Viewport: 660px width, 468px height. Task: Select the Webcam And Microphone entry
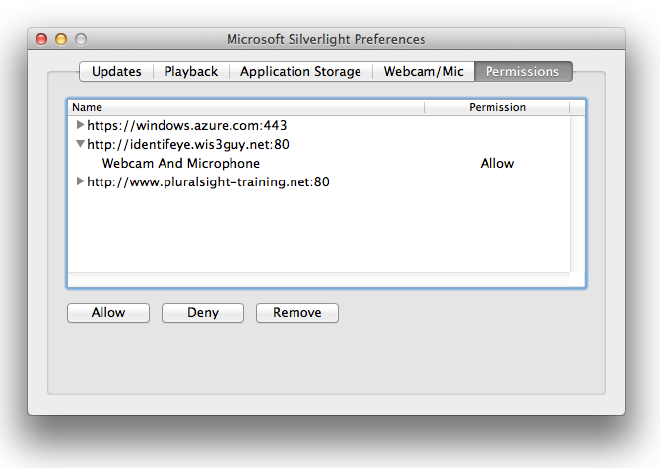coord(319,163)
